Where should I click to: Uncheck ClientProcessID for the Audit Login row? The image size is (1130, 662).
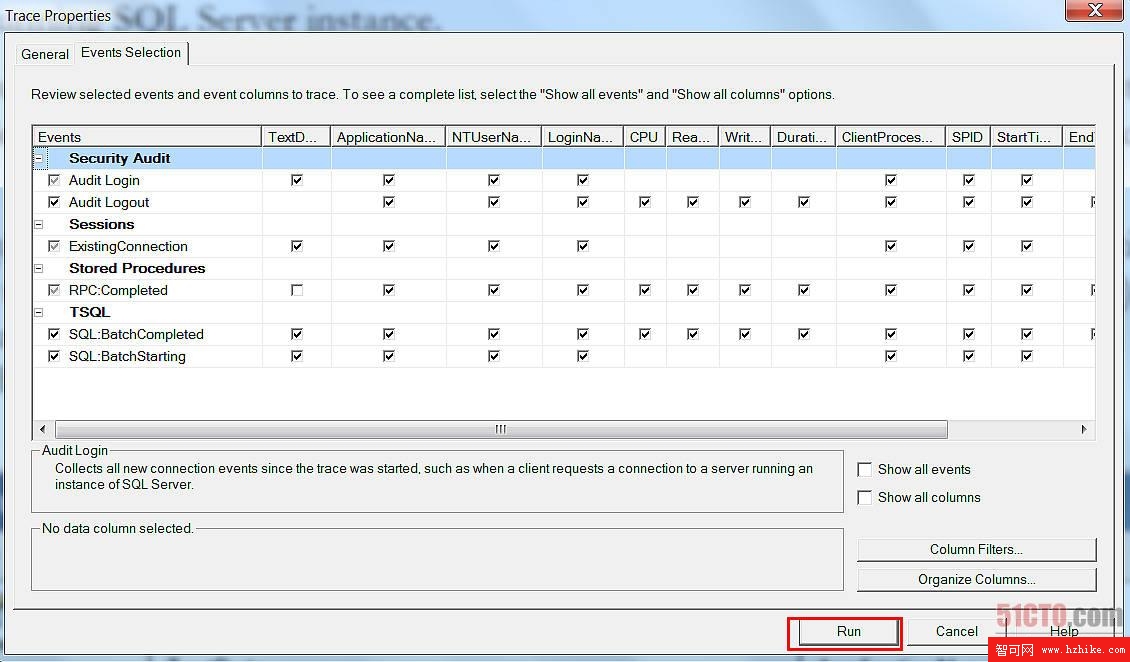pos(891,180)
